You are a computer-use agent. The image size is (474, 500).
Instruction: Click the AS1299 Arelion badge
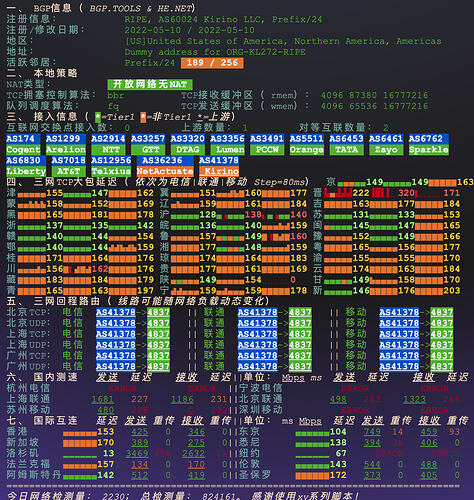[x=66, y=144]
